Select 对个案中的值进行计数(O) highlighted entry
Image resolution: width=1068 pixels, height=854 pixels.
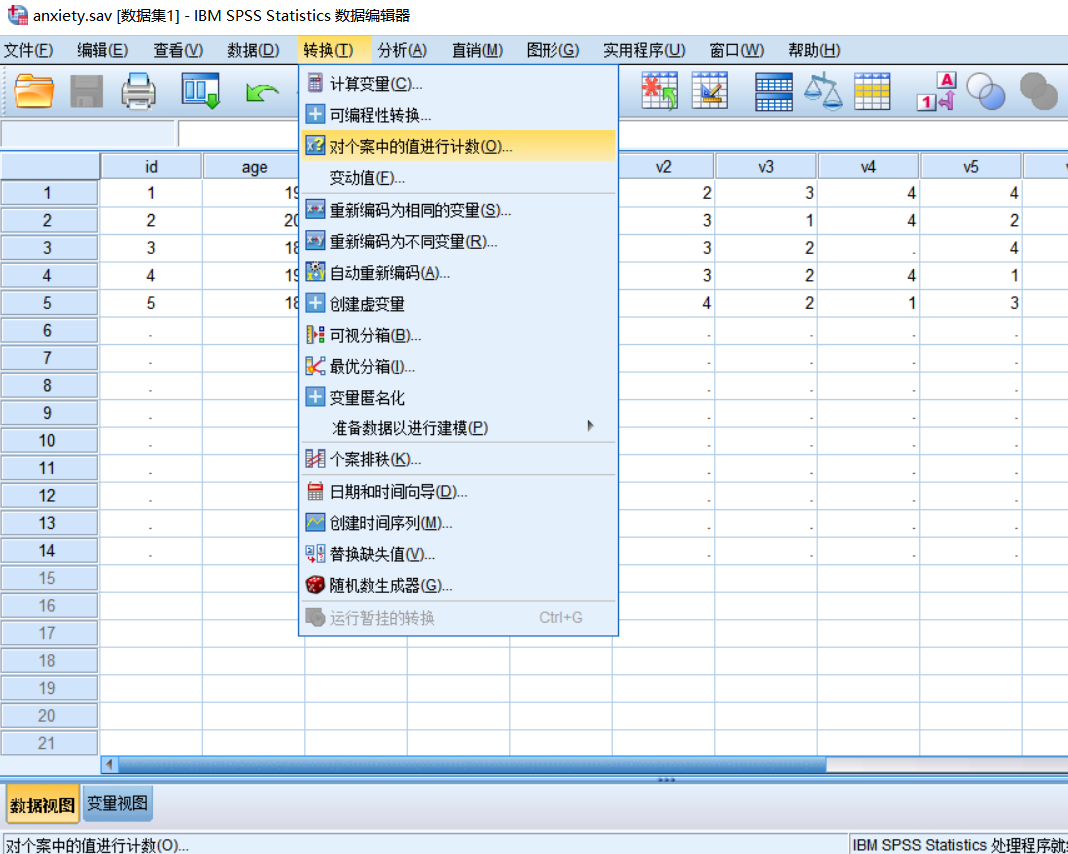[x=458, y=146]
